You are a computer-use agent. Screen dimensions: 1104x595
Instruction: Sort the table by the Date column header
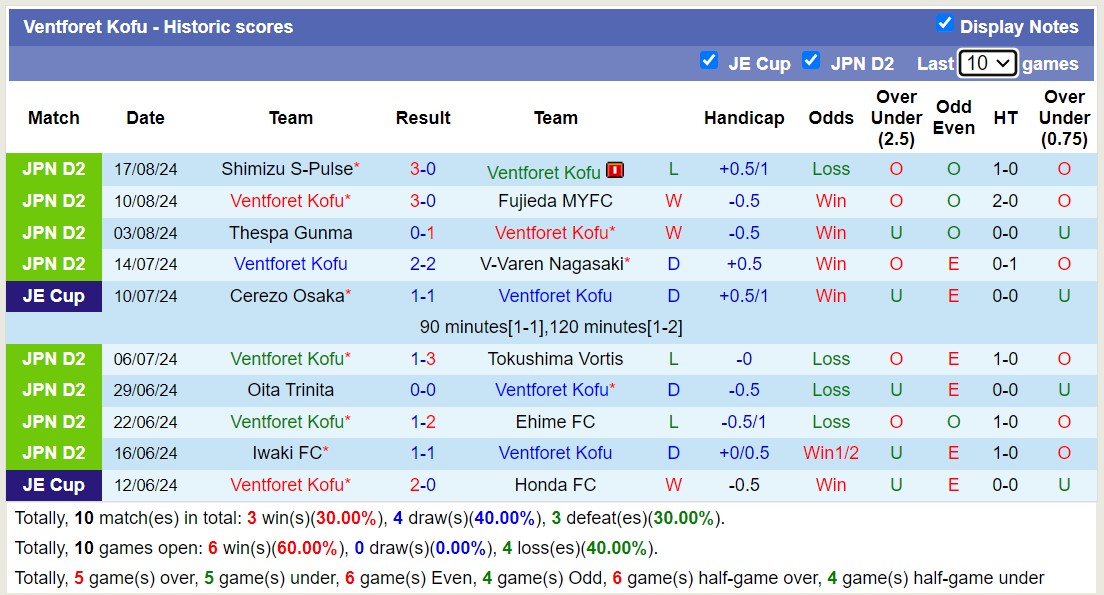[145, 118]
